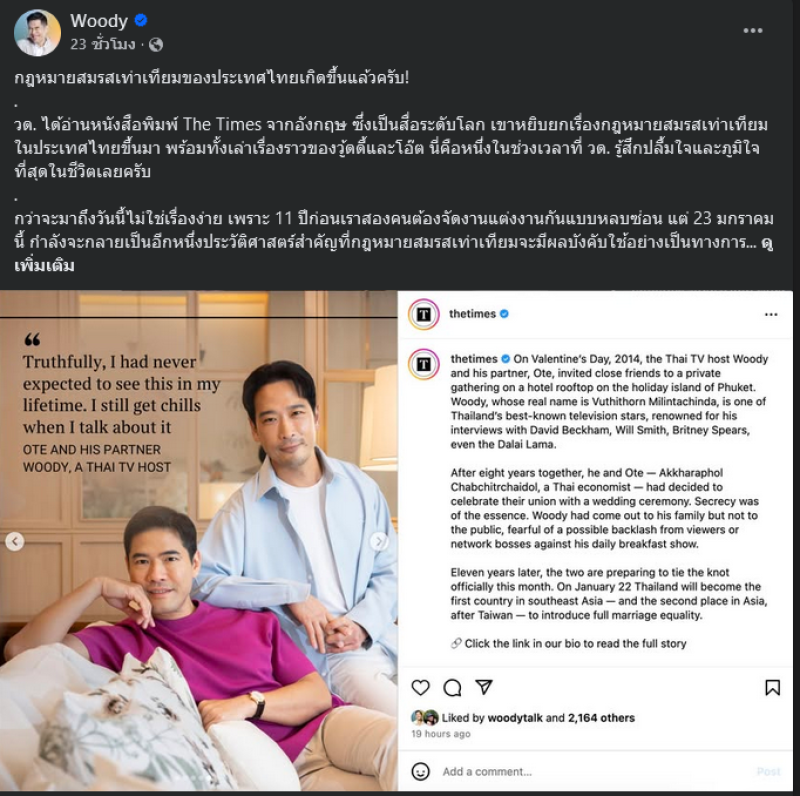Click the public globe audience icon
Viewport: 800px width, 796px height.
[x=156, y=45]
